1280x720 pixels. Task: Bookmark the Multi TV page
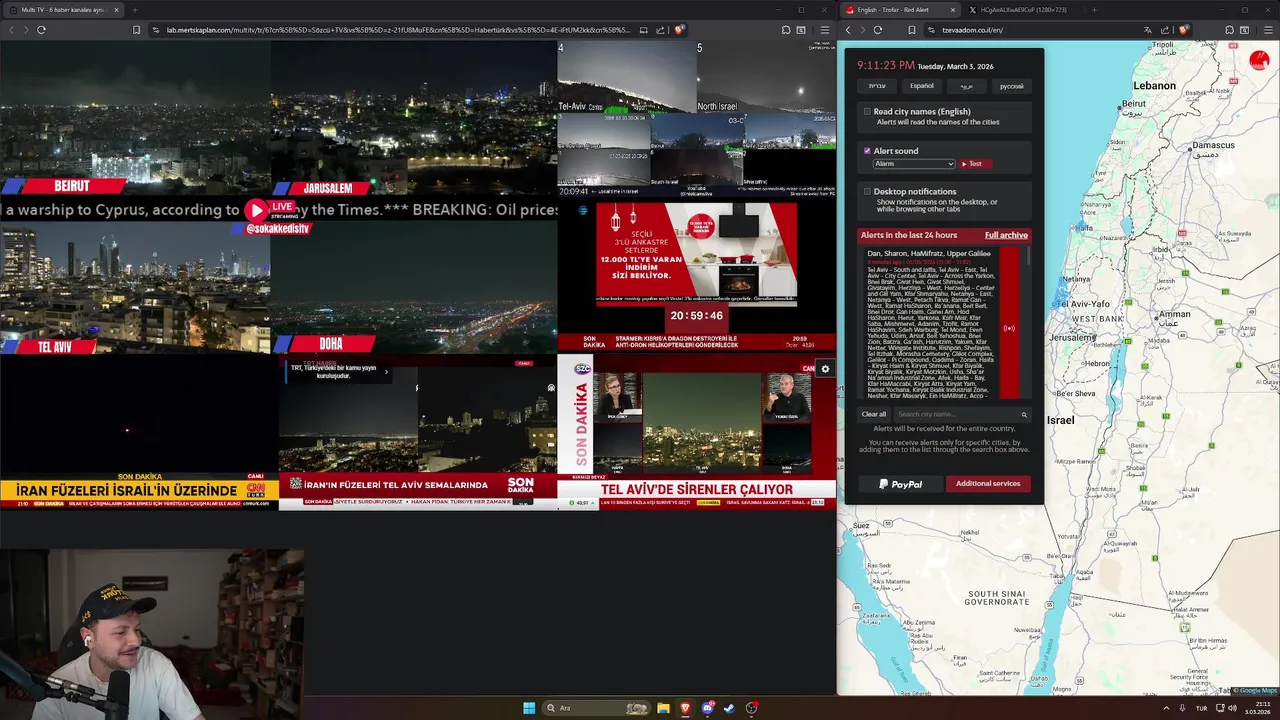click(136, 30)
